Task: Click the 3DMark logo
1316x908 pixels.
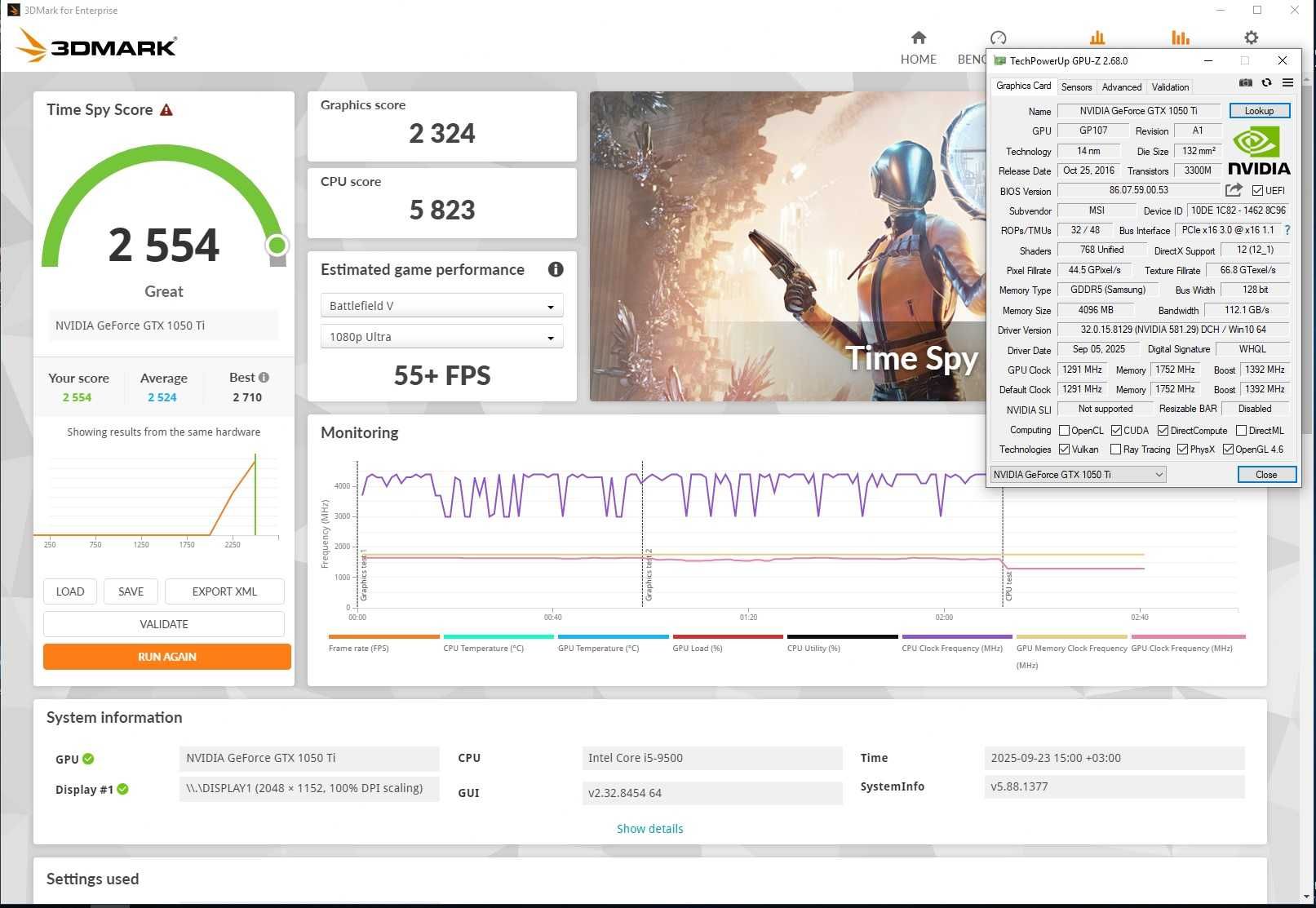Action: 97,46
